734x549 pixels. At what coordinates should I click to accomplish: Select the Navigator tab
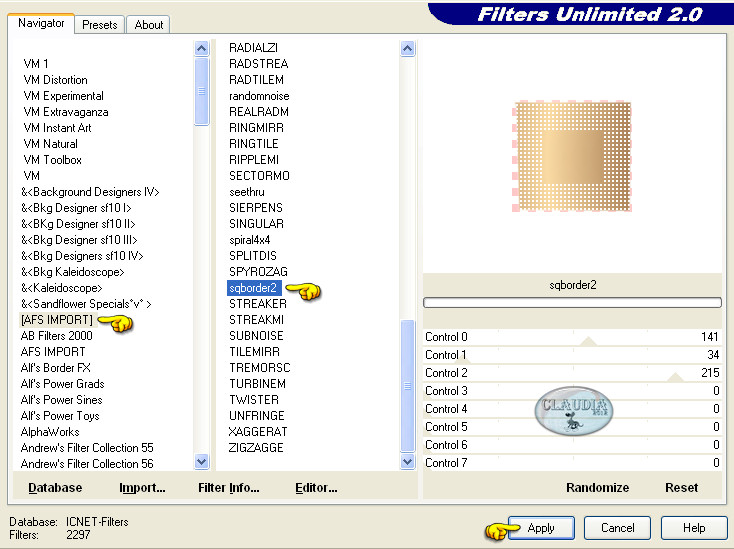tap(41, 23)
